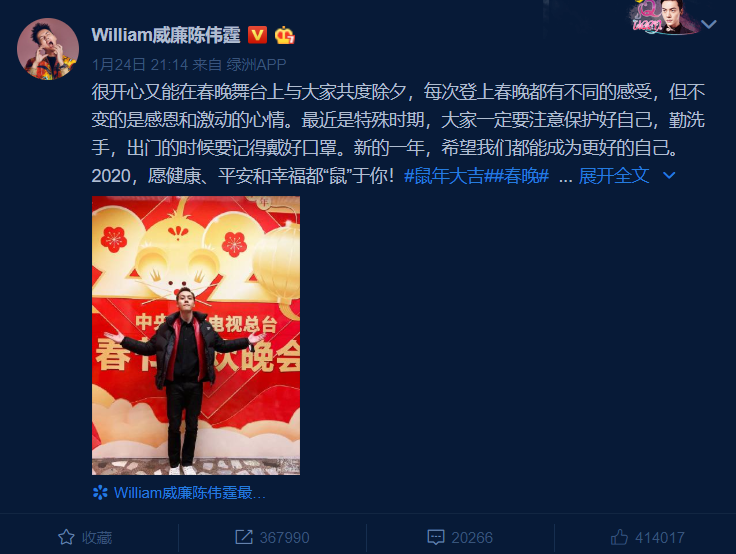Click the crown membership badge icon

pyautogui.click(x=284, y=36)
